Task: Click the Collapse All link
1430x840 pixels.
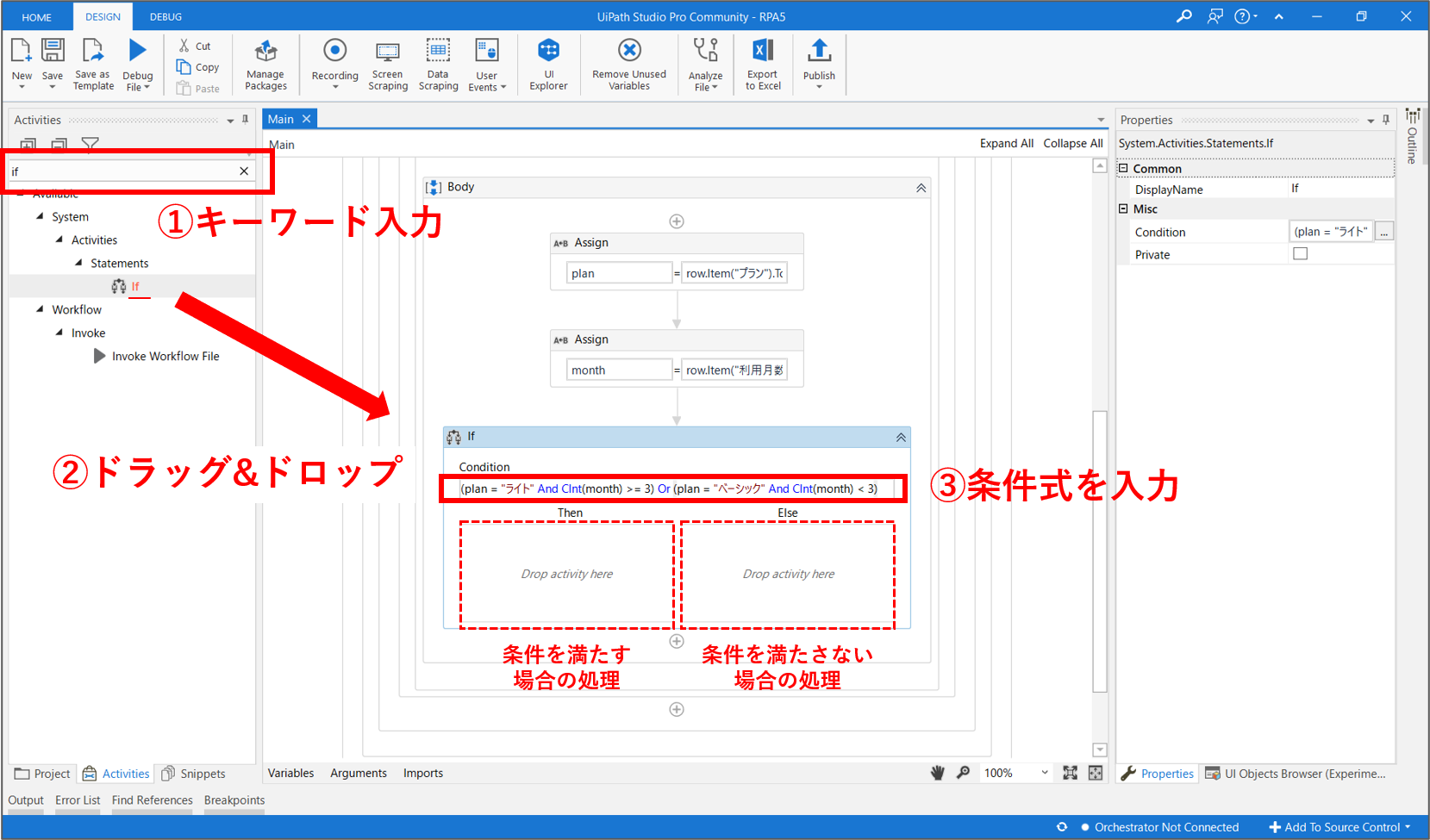Action: click(x=1072, y=144)
